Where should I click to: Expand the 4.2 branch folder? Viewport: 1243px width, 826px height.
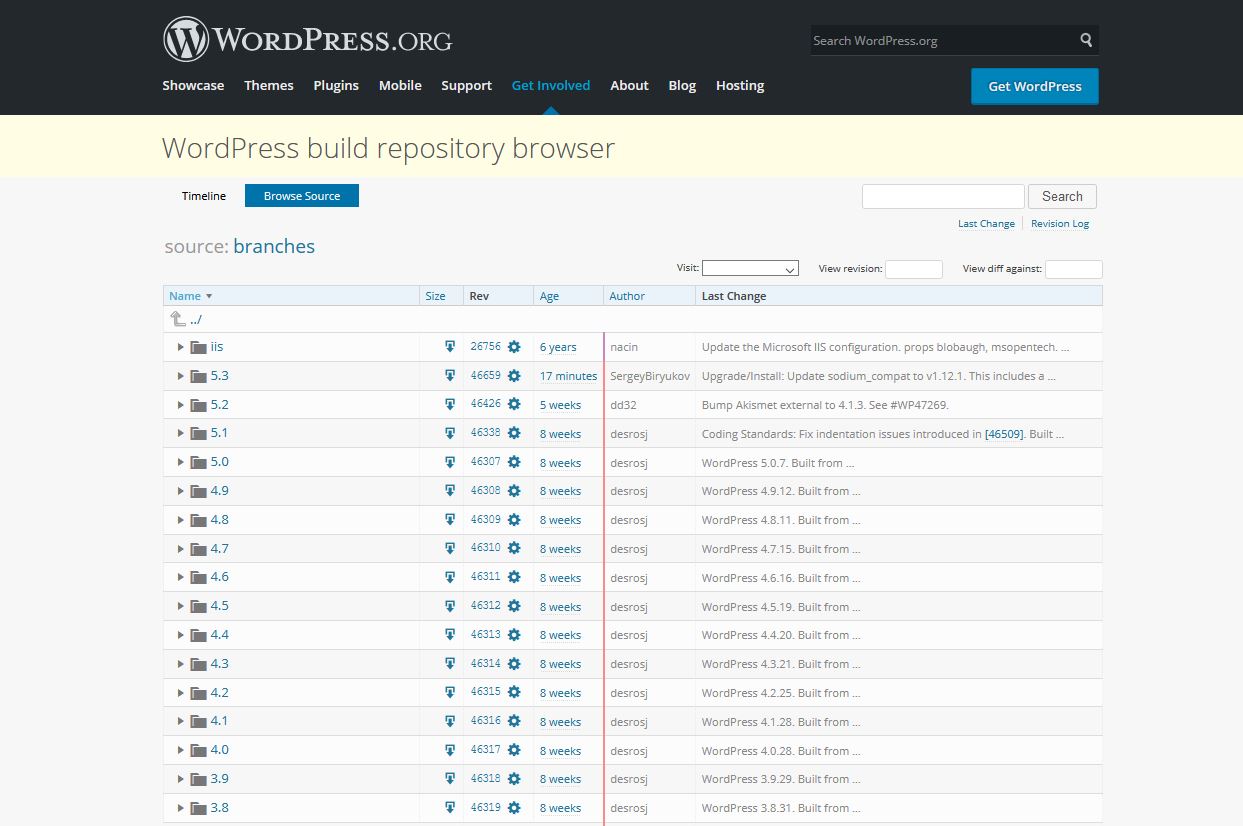[x=181, y=693]
